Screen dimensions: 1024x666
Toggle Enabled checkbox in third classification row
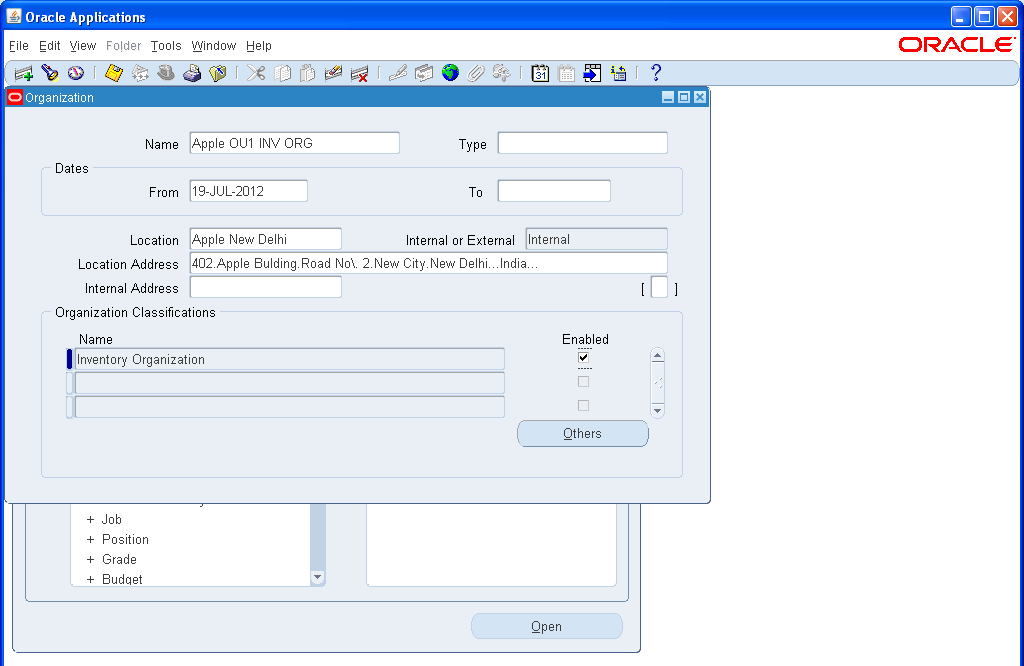584,405
